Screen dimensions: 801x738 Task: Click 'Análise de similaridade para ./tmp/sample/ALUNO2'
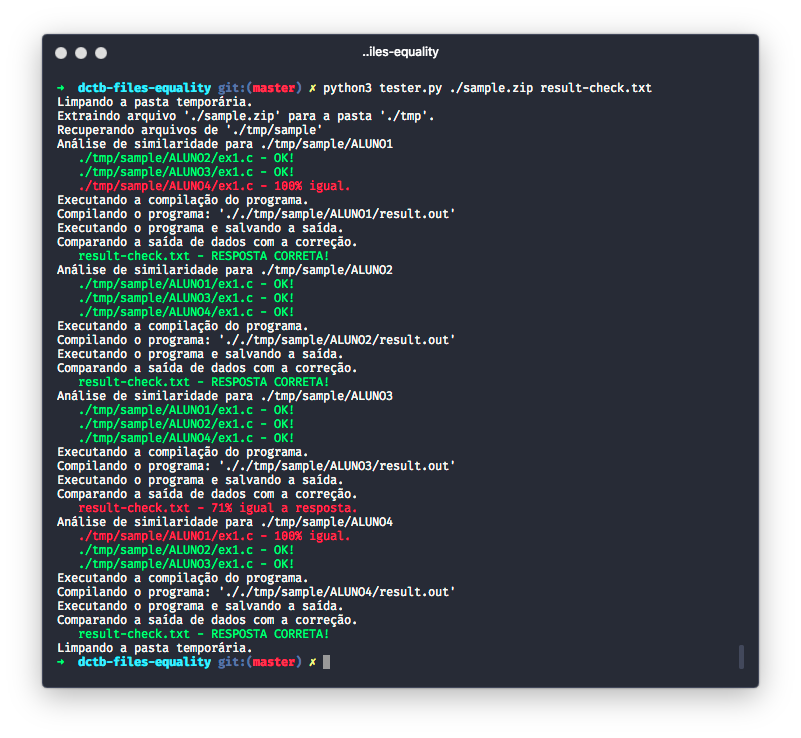coord(225,270)
